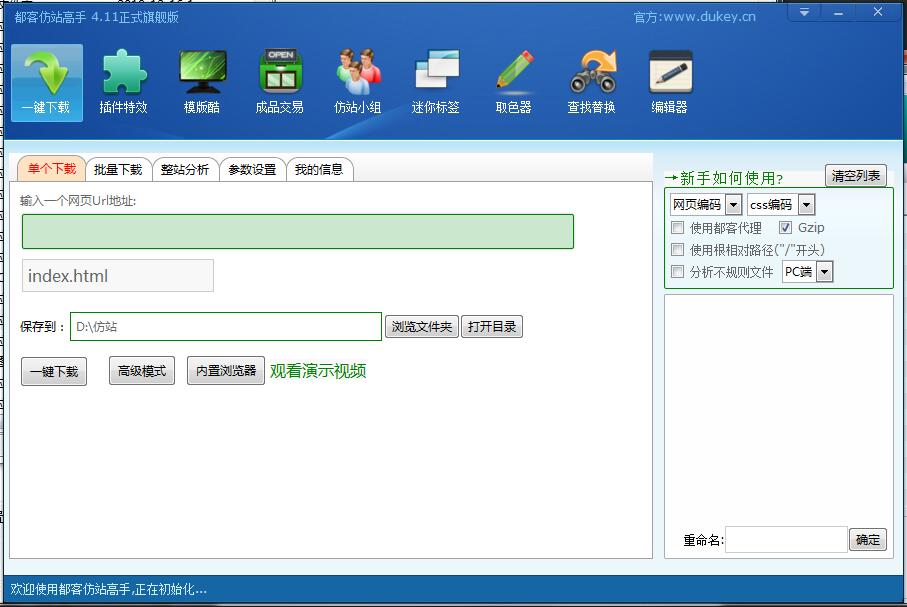Expand the css编码 dropdown
The height and width of the screenshot is (607, 907).
coord(806,205)
